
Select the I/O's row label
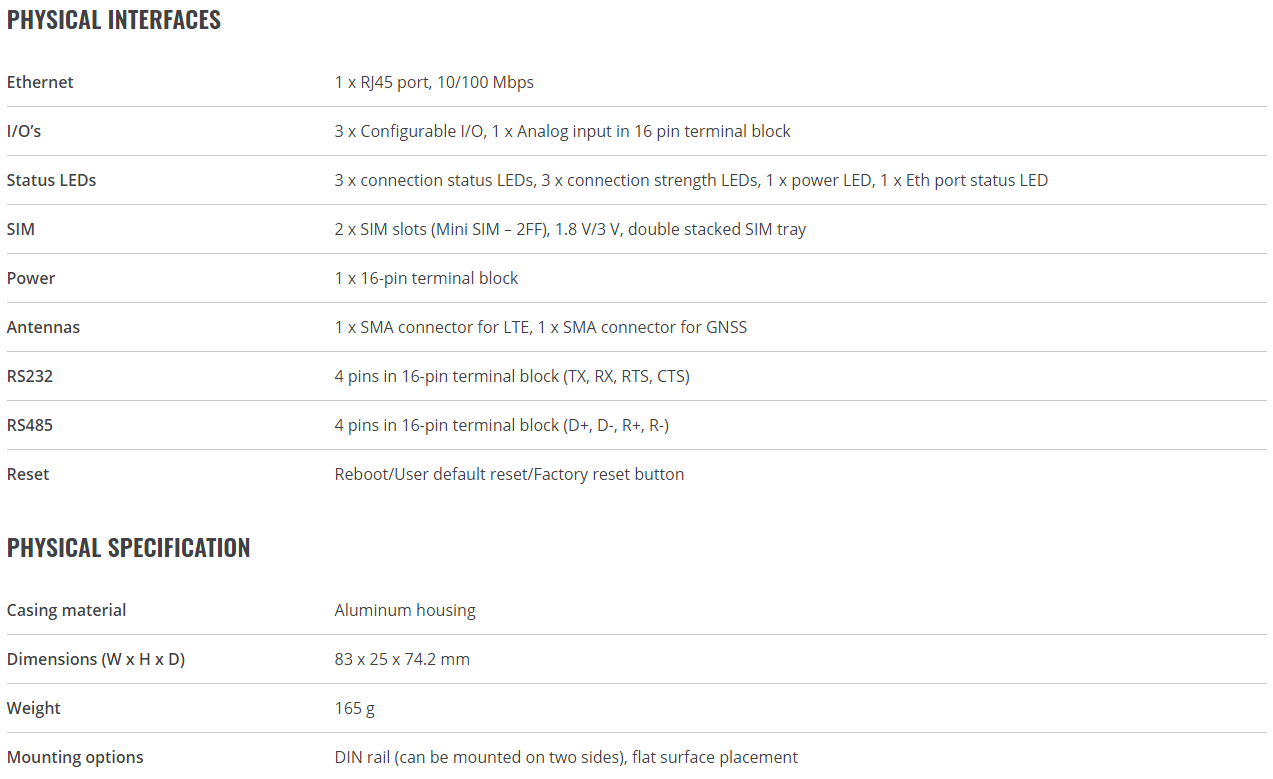click(x=24, y=131)
